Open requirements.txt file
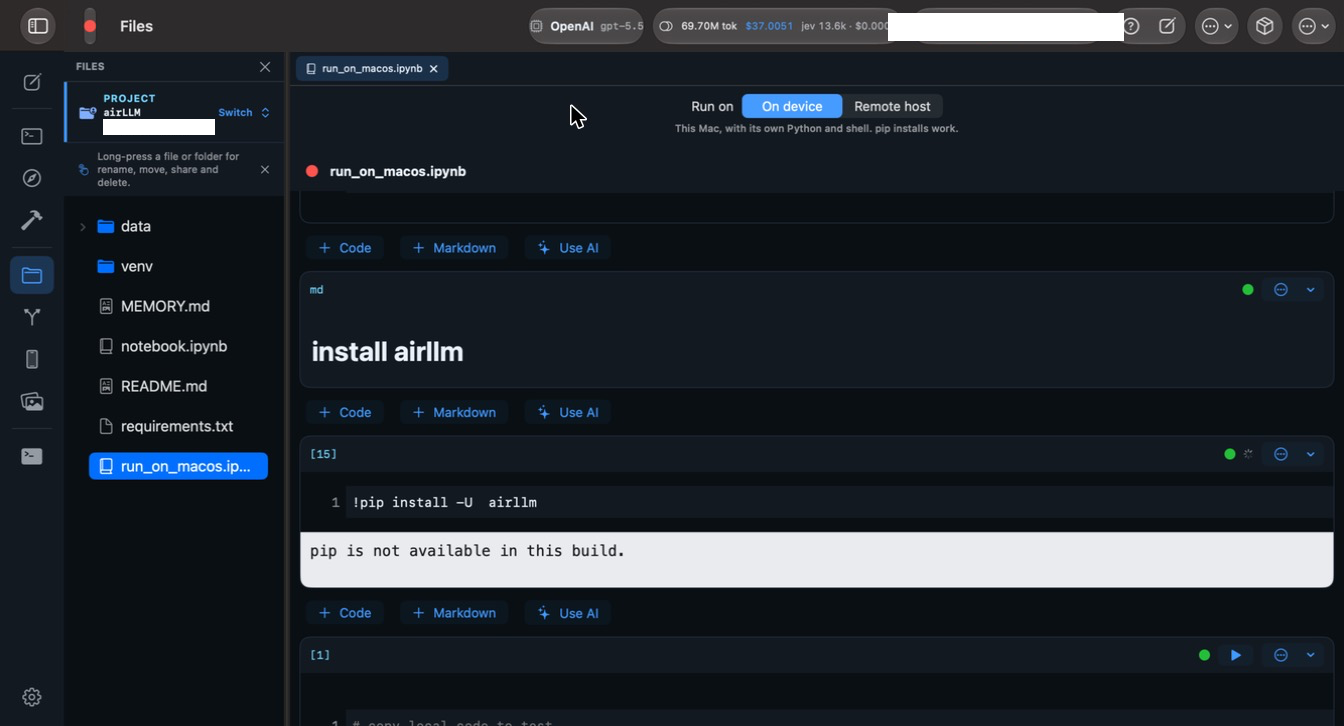1344x726 pixels. coord(176,427)
